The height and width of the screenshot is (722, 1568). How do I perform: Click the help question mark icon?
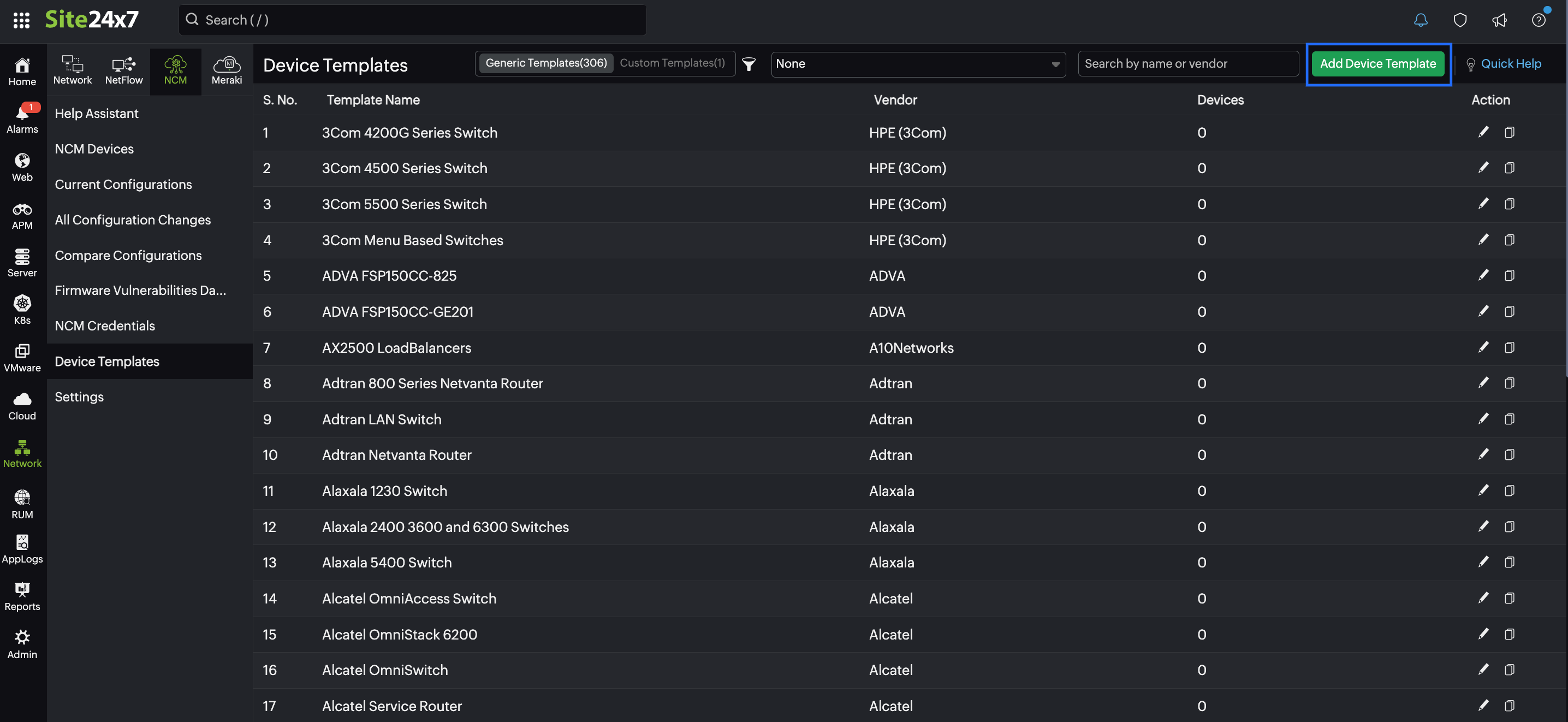pos(1538,20)
